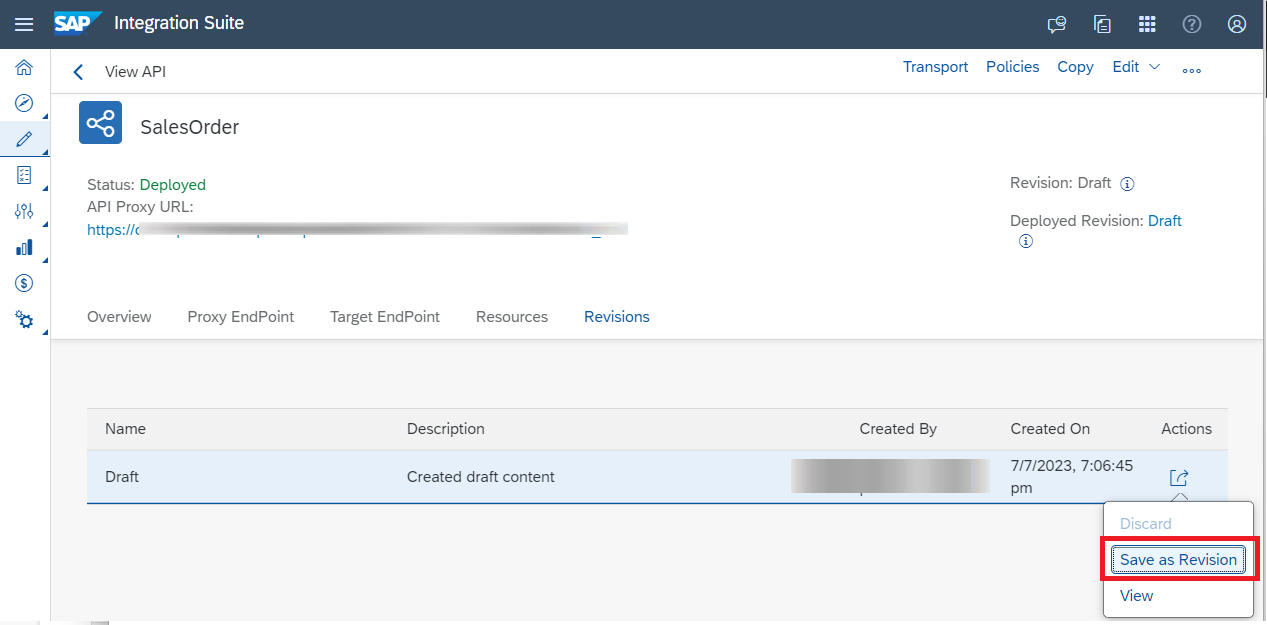Click the Description column header

pyautogui.click(x=446, y=429)
